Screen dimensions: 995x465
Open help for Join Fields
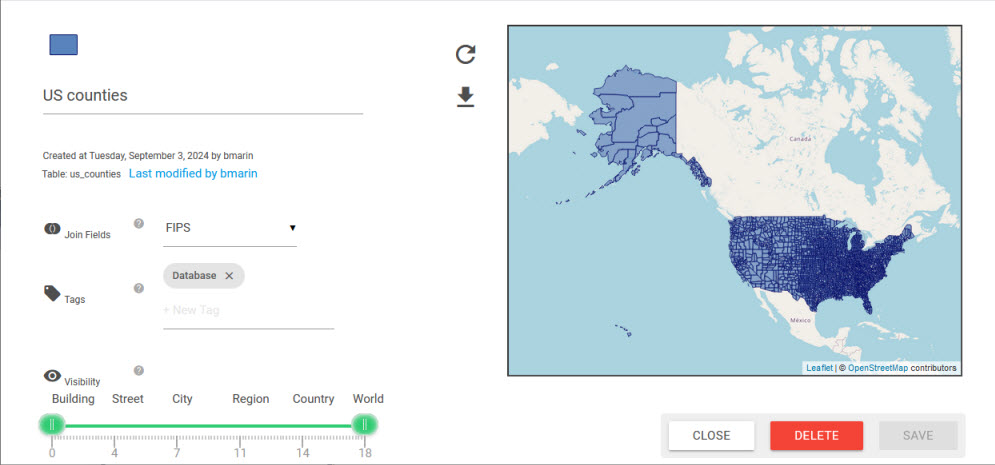coord(139,223)
